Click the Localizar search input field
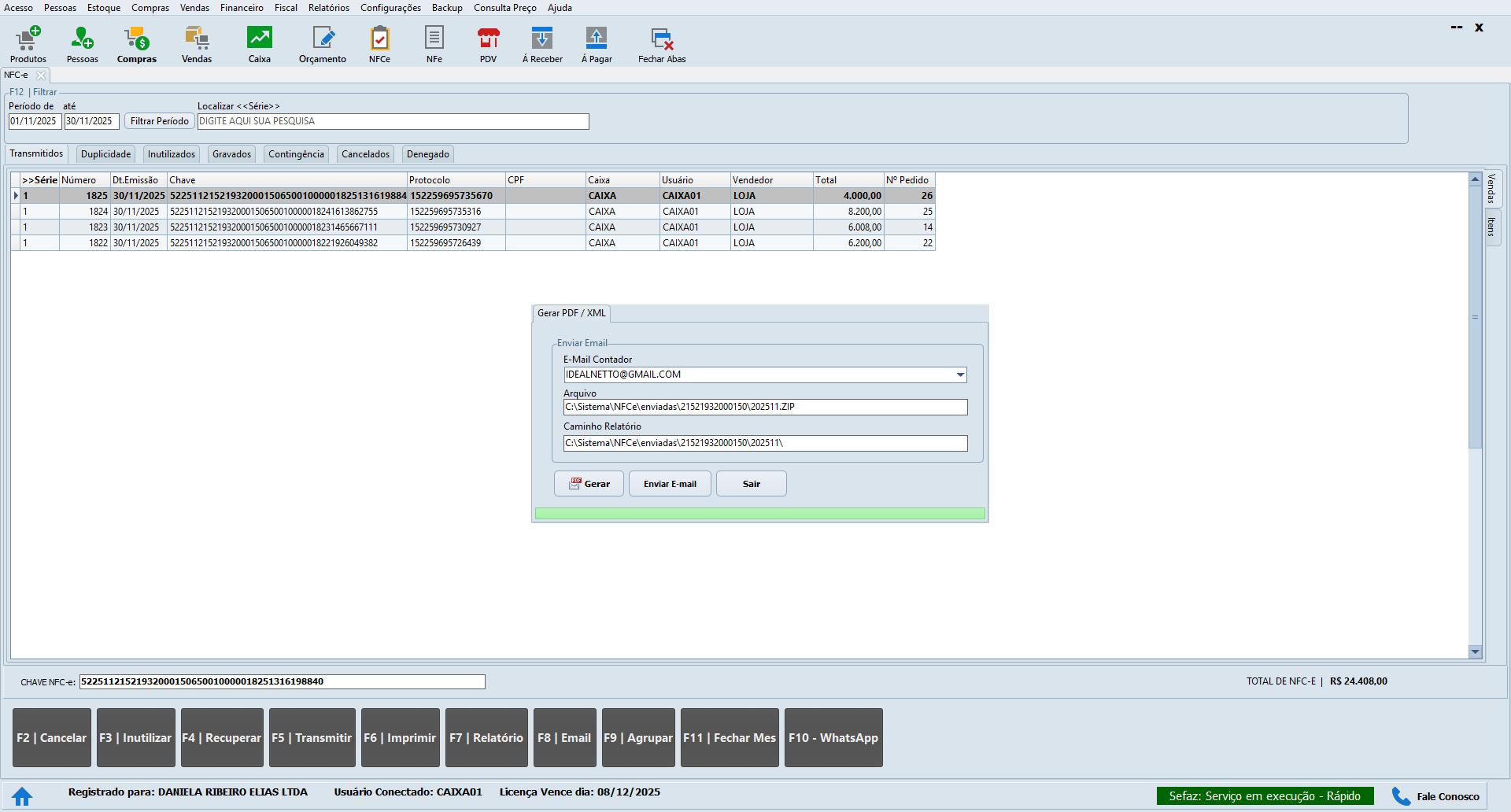The width and height of the screenshot is (1511, 812). [x=393, y=121]
